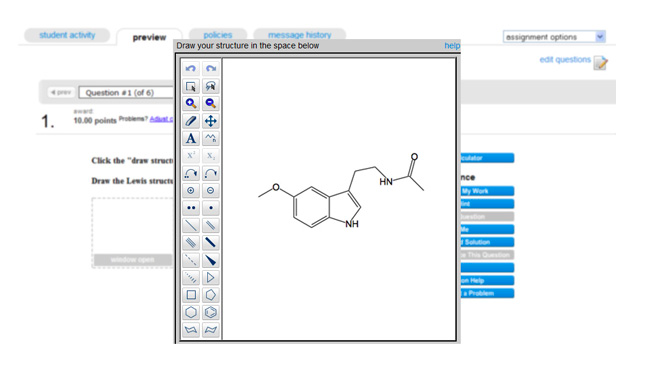Image resolution: width=669 pixels, height=377 pixels.
Task: Select the dashed bond tool
Action: (x=191, y=260)
